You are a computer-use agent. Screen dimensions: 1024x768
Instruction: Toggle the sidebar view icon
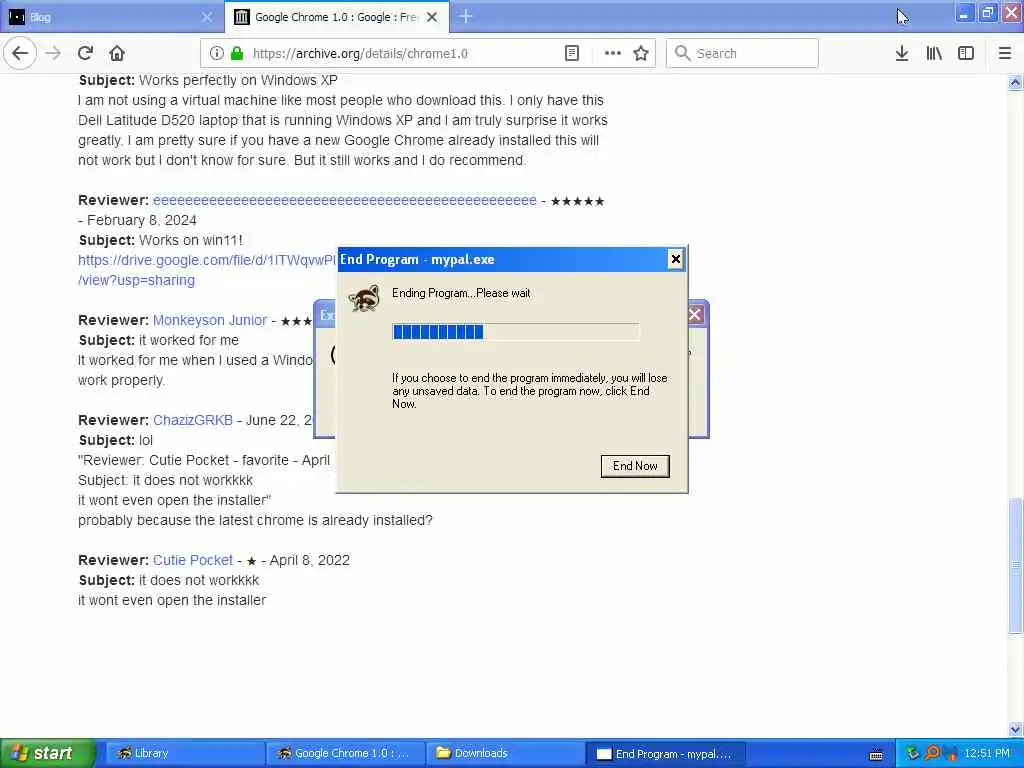tap(966, 54)
